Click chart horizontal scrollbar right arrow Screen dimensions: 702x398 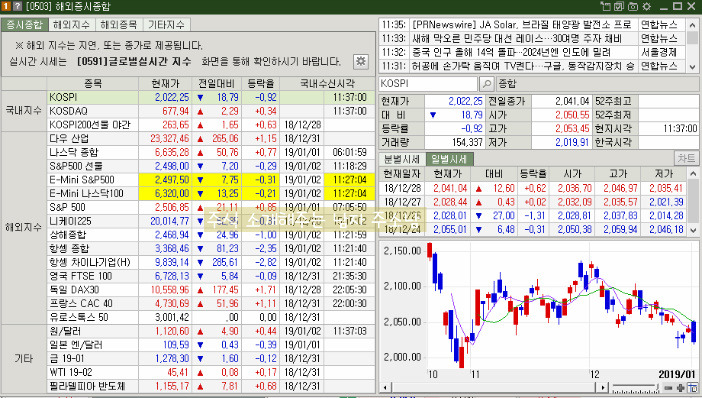tap(603, 388)
